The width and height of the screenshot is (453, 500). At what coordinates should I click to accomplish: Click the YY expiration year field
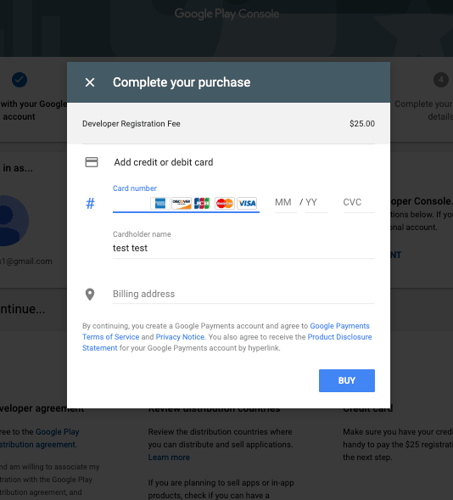316,202
